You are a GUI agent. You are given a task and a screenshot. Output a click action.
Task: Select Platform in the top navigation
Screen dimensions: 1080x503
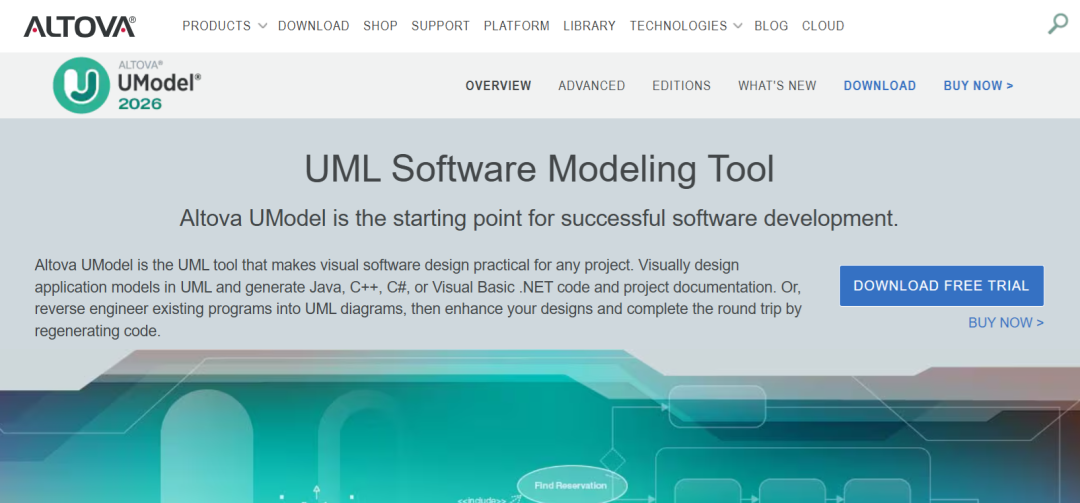click(x=517, y=26)
